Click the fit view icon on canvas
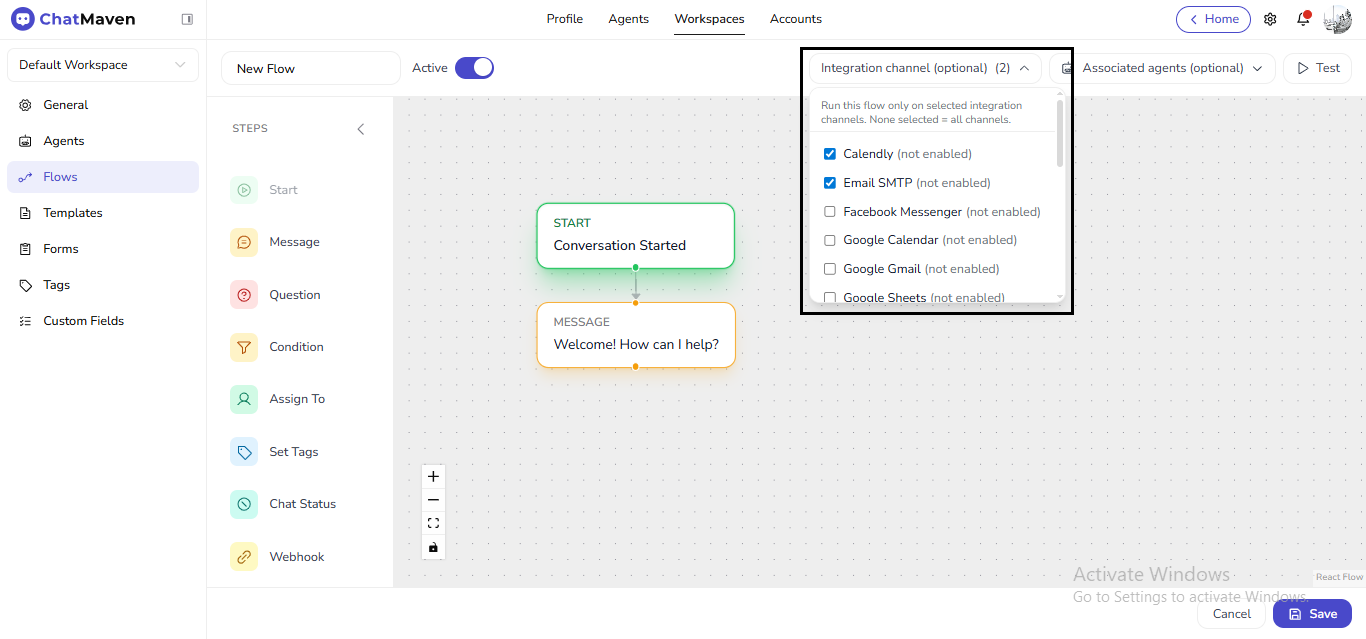1366x639 pixels. [x=433, y=522]
